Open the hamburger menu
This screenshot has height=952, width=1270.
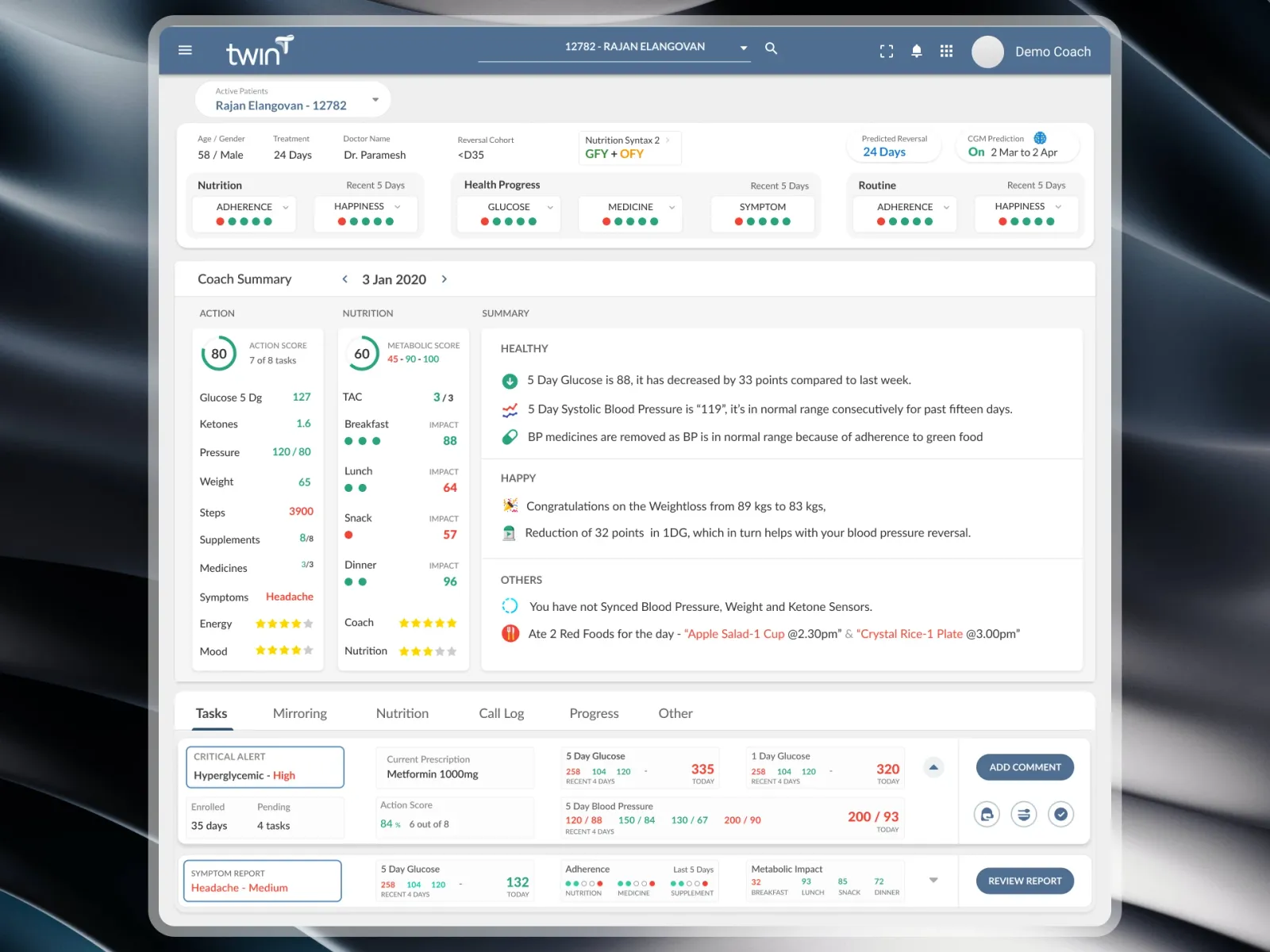pos(185,50)
